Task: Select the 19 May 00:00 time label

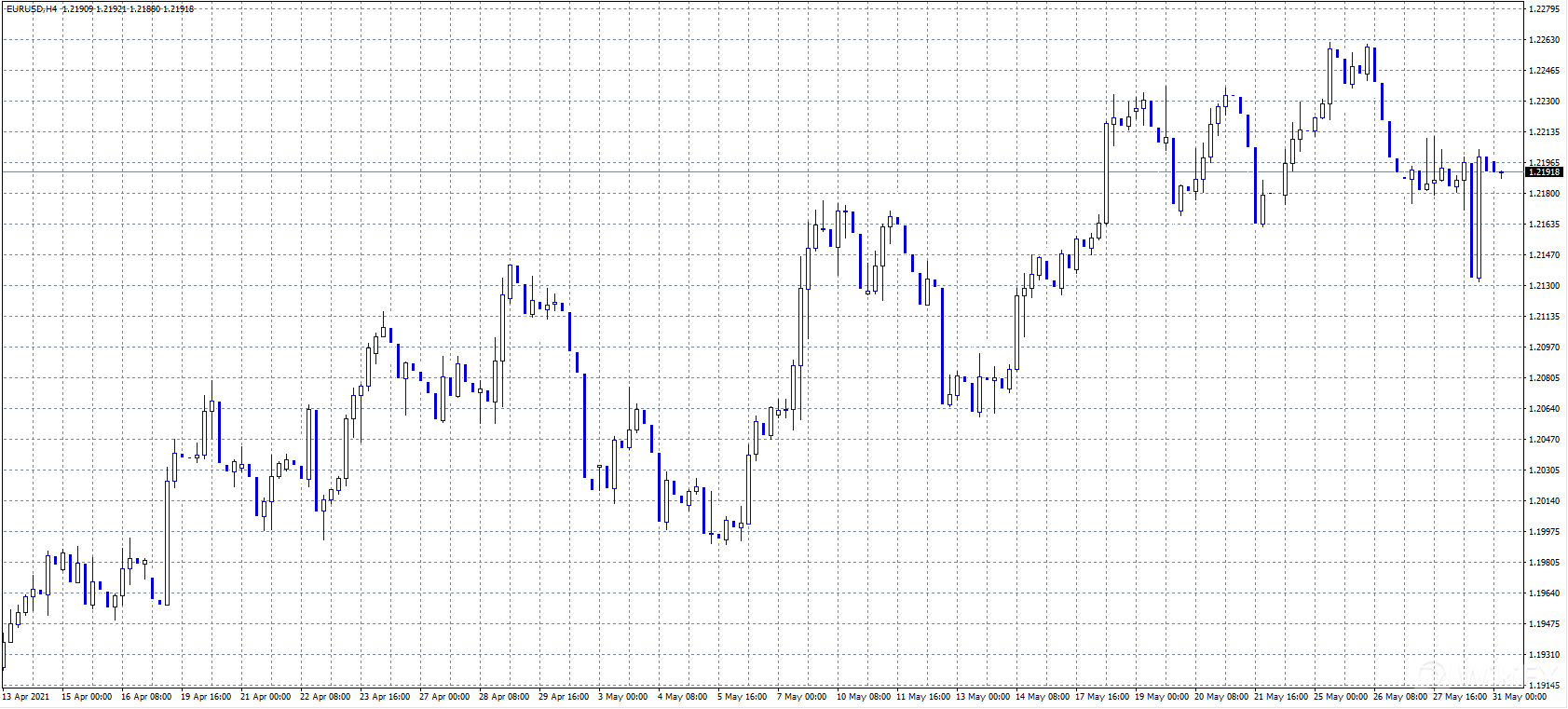Action: tap(1161, 697)
